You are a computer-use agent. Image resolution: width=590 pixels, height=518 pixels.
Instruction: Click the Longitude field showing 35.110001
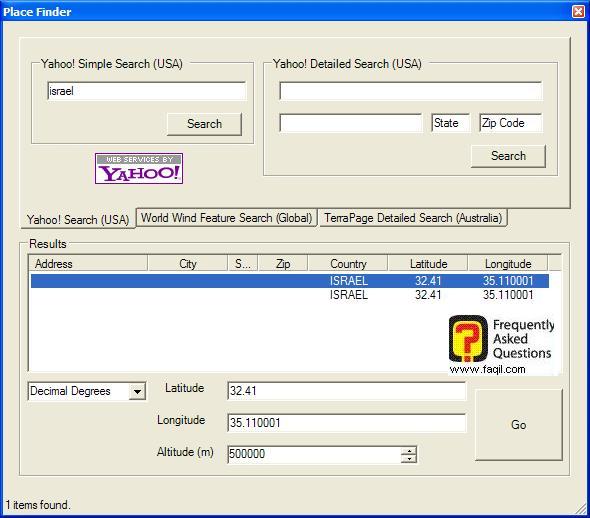(x=347, y=423)
